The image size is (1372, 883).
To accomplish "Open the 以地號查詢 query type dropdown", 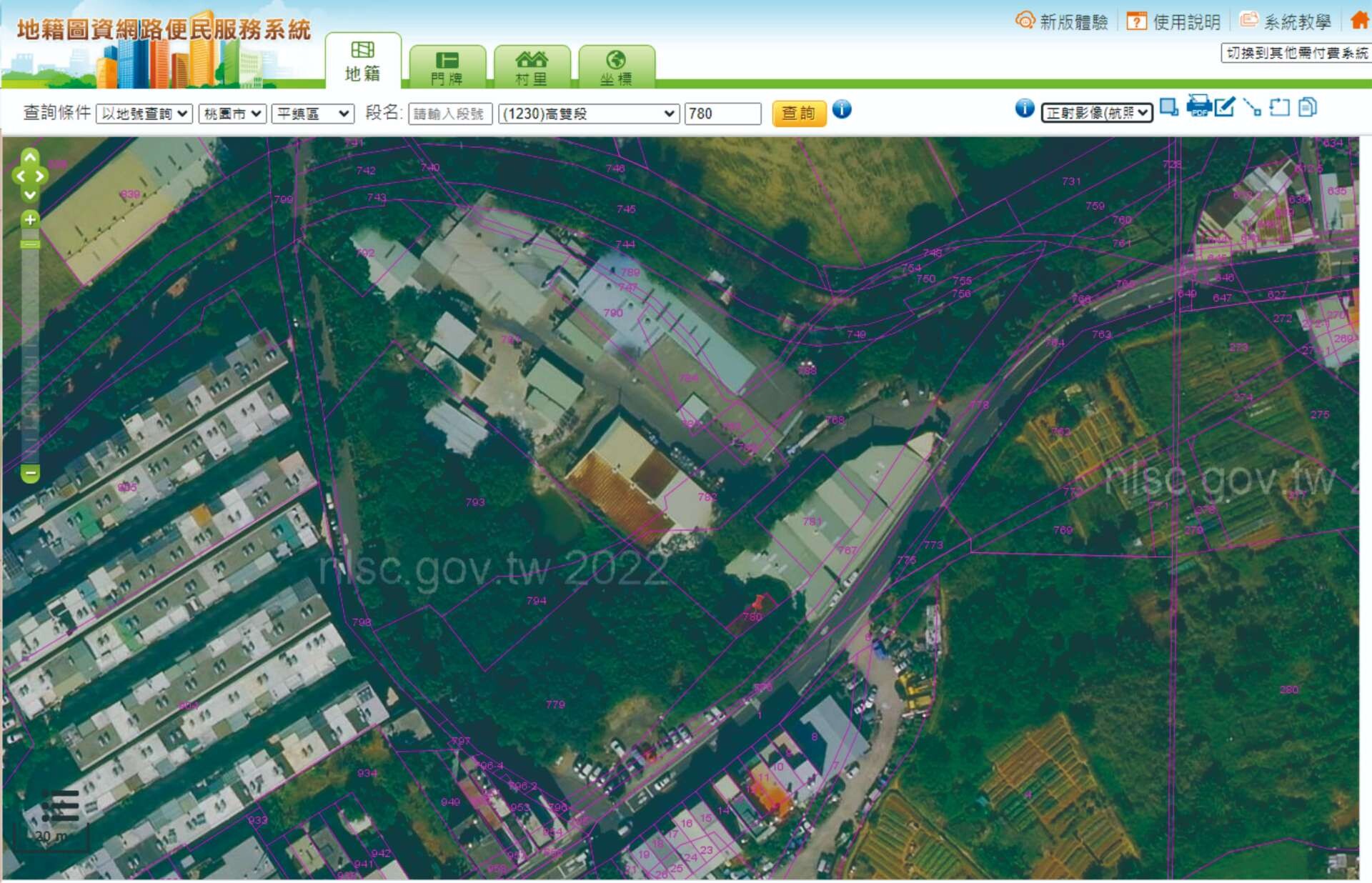I will [x=144, y=114].
